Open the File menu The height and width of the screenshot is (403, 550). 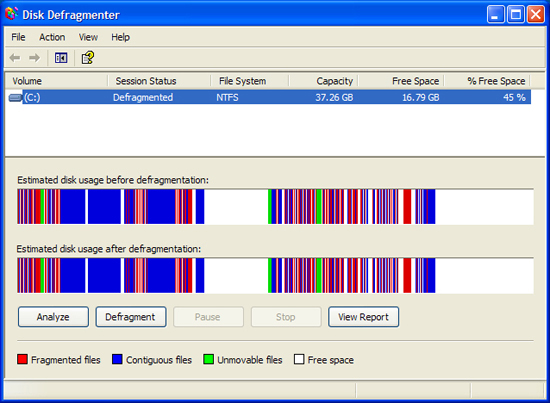click(18, 37)
